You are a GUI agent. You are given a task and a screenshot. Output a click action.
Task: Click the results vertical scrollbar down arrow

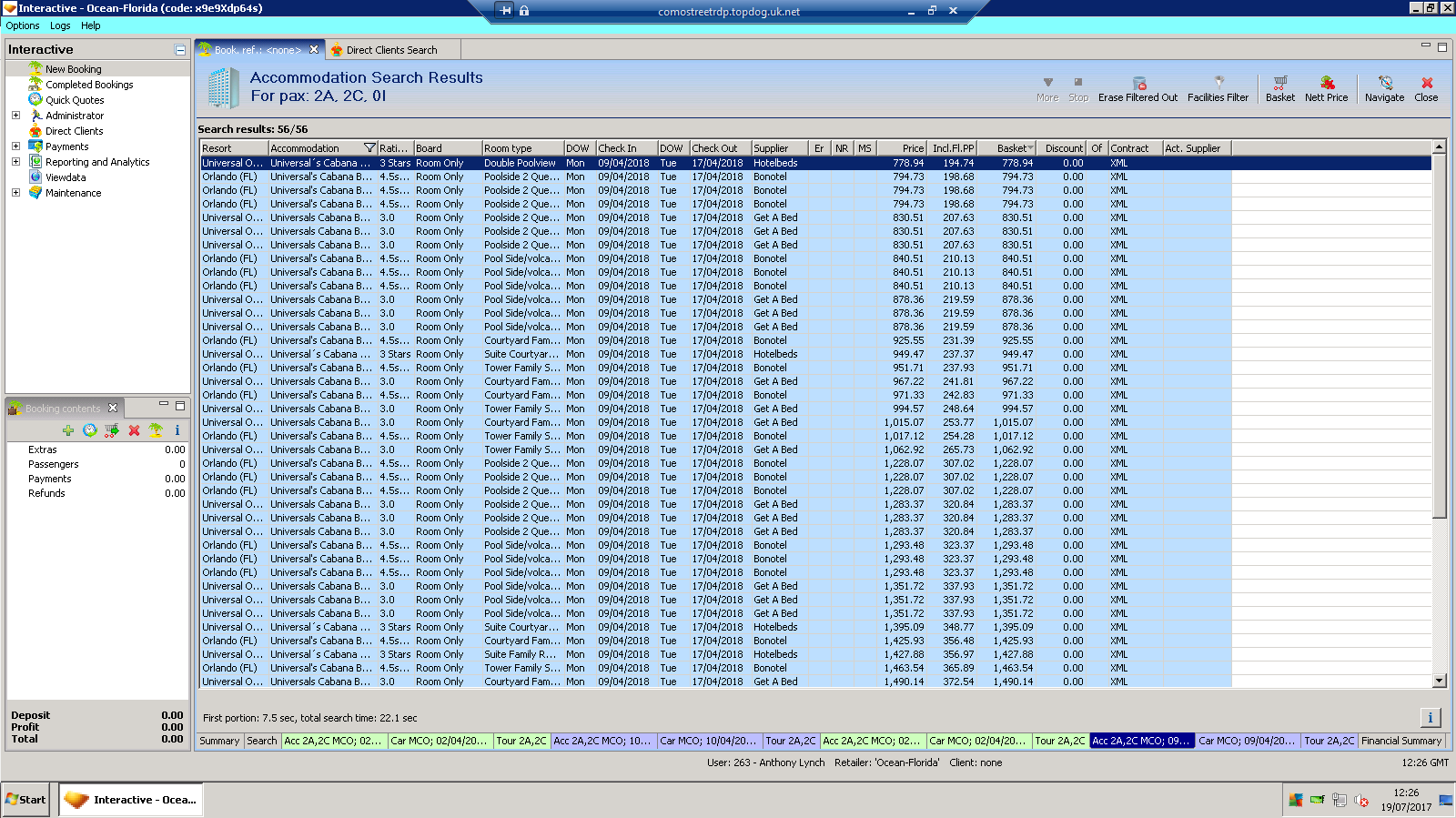pos(1439,681)
